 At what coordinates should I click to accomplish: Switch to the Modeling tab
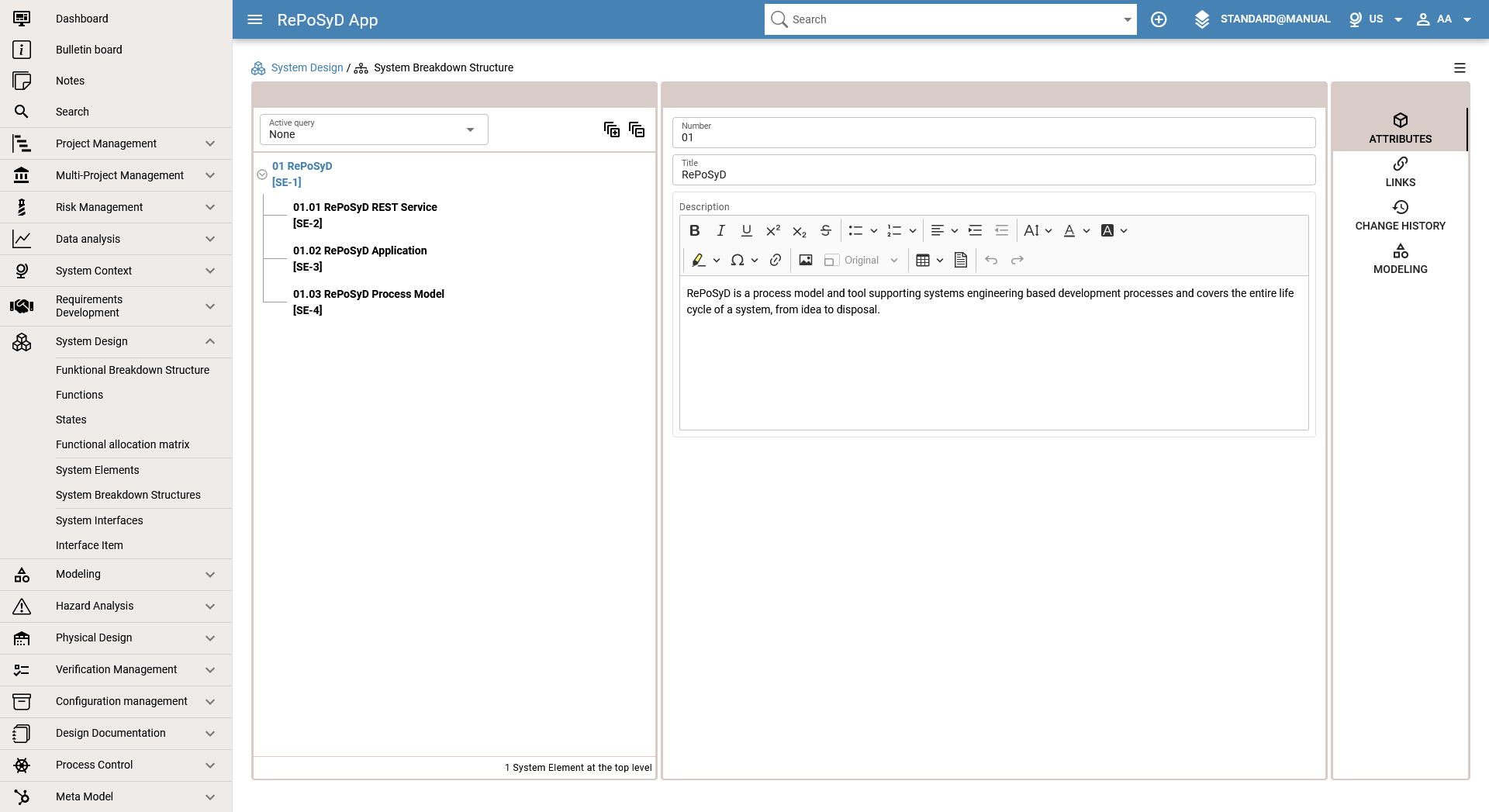click(1400, 259)
